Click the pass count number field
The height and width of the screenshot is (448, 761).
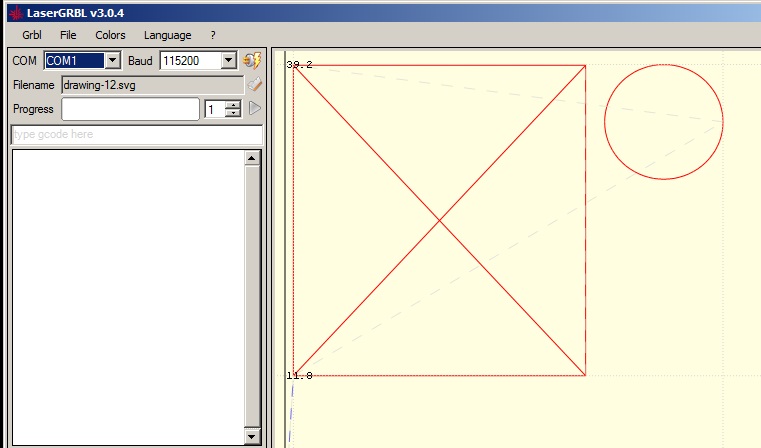215,109
